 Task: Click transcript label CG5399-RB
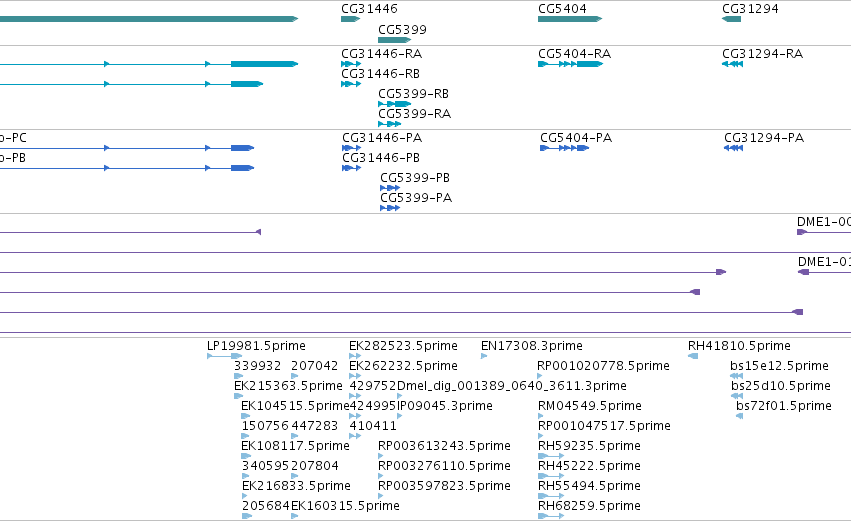(414, 94)
